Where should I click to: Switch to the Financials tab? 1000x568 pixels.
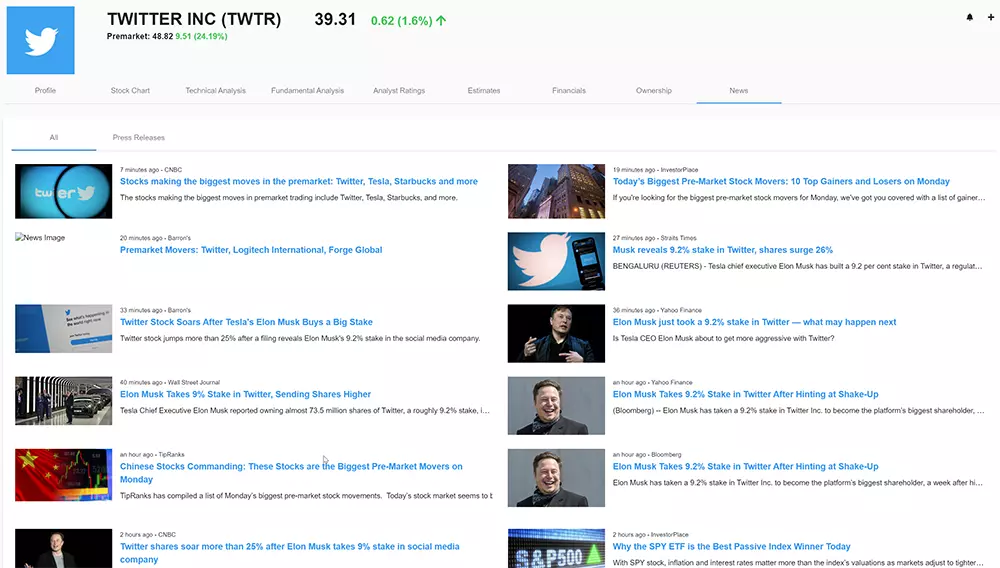point(569,91)
